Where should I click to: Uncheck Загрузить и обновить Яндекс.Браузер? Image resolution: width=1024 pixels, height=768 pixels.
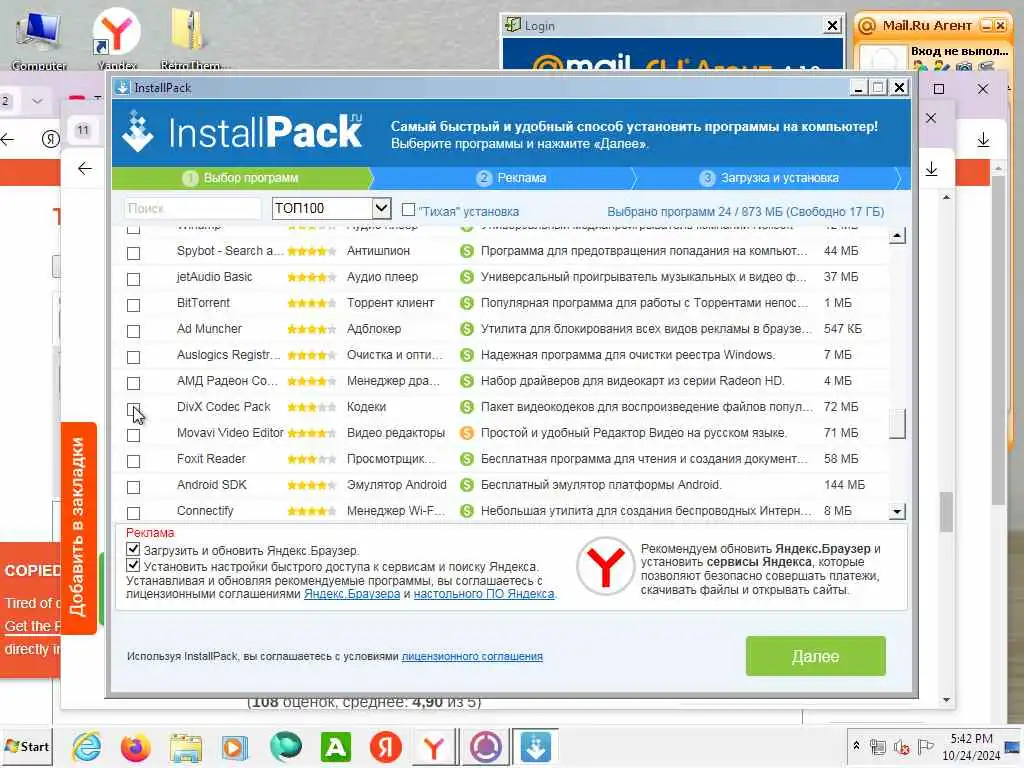pos(133,549)
